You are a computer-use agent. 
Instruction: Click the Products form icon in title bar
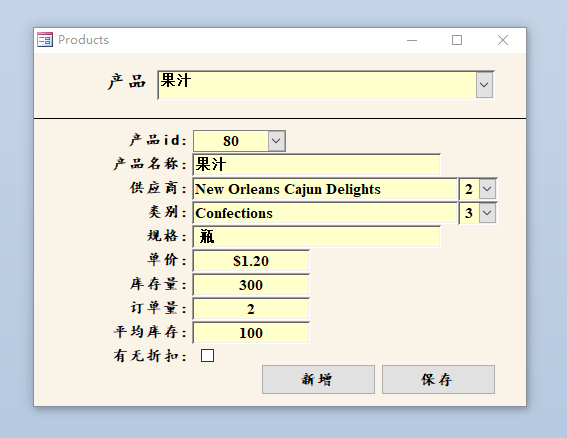tap(45, 40)
